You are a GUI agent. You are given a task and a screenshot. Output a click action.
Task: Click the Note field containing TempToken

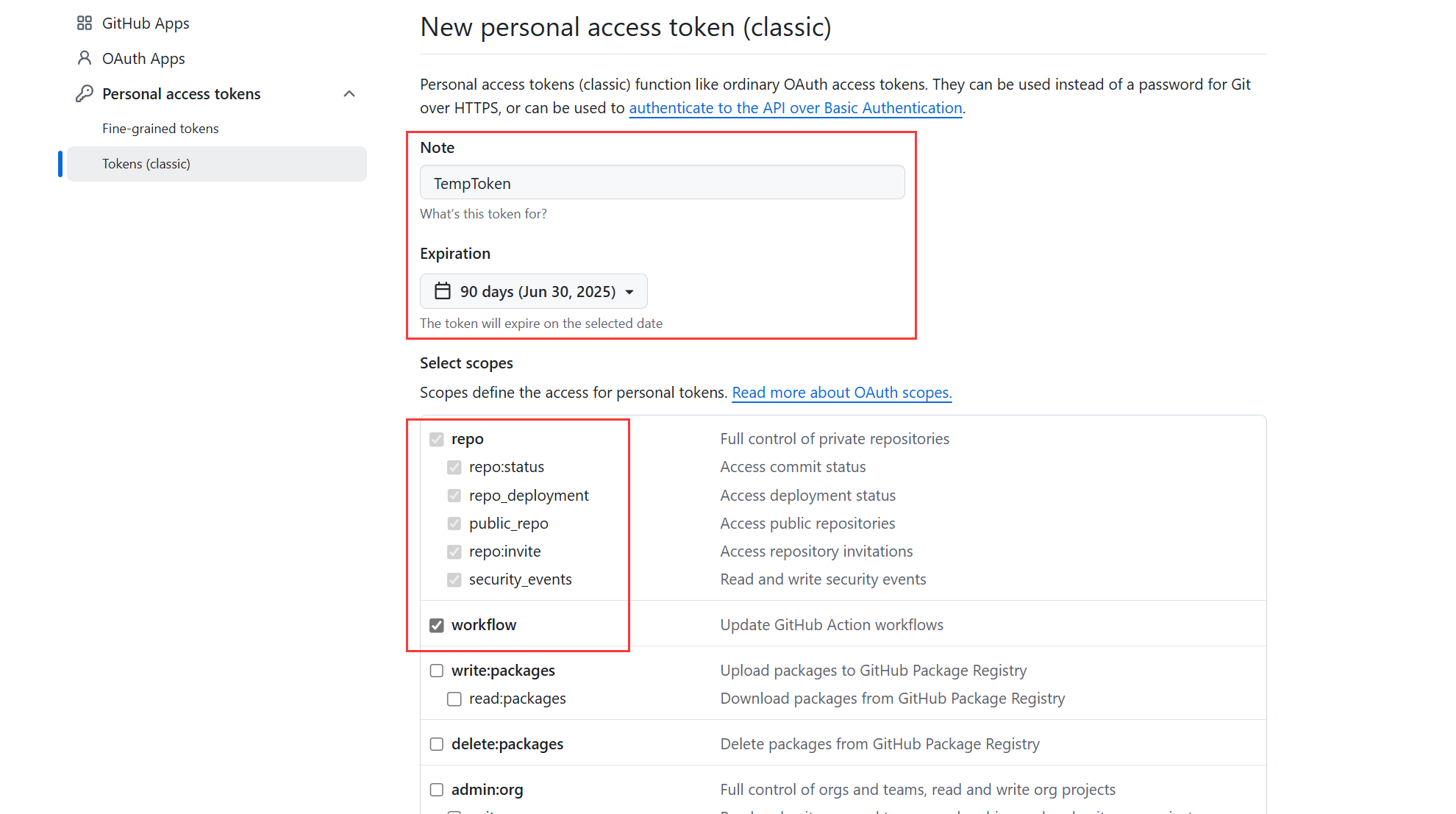pyautogui.click(x=662, y=182)
